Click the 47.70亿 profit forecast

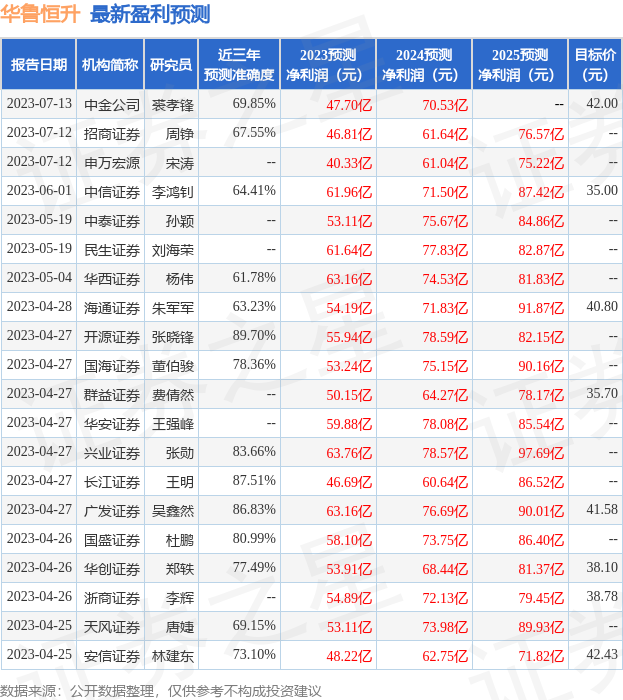click(x=349, y=105)
